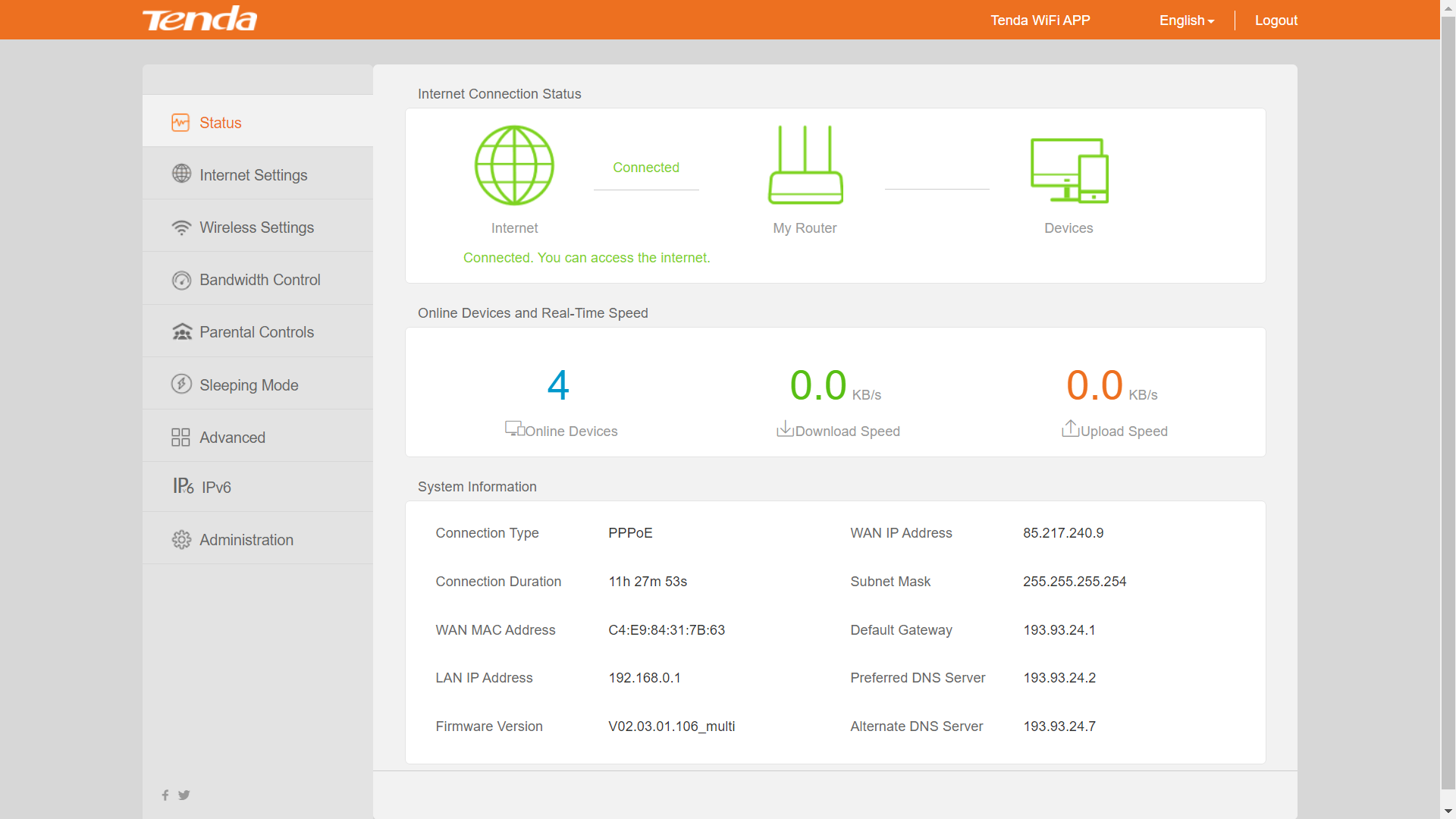Click firmware version V02.03.01.106_multi
The height and width of the screenshot is (819, 1456).
672,726
